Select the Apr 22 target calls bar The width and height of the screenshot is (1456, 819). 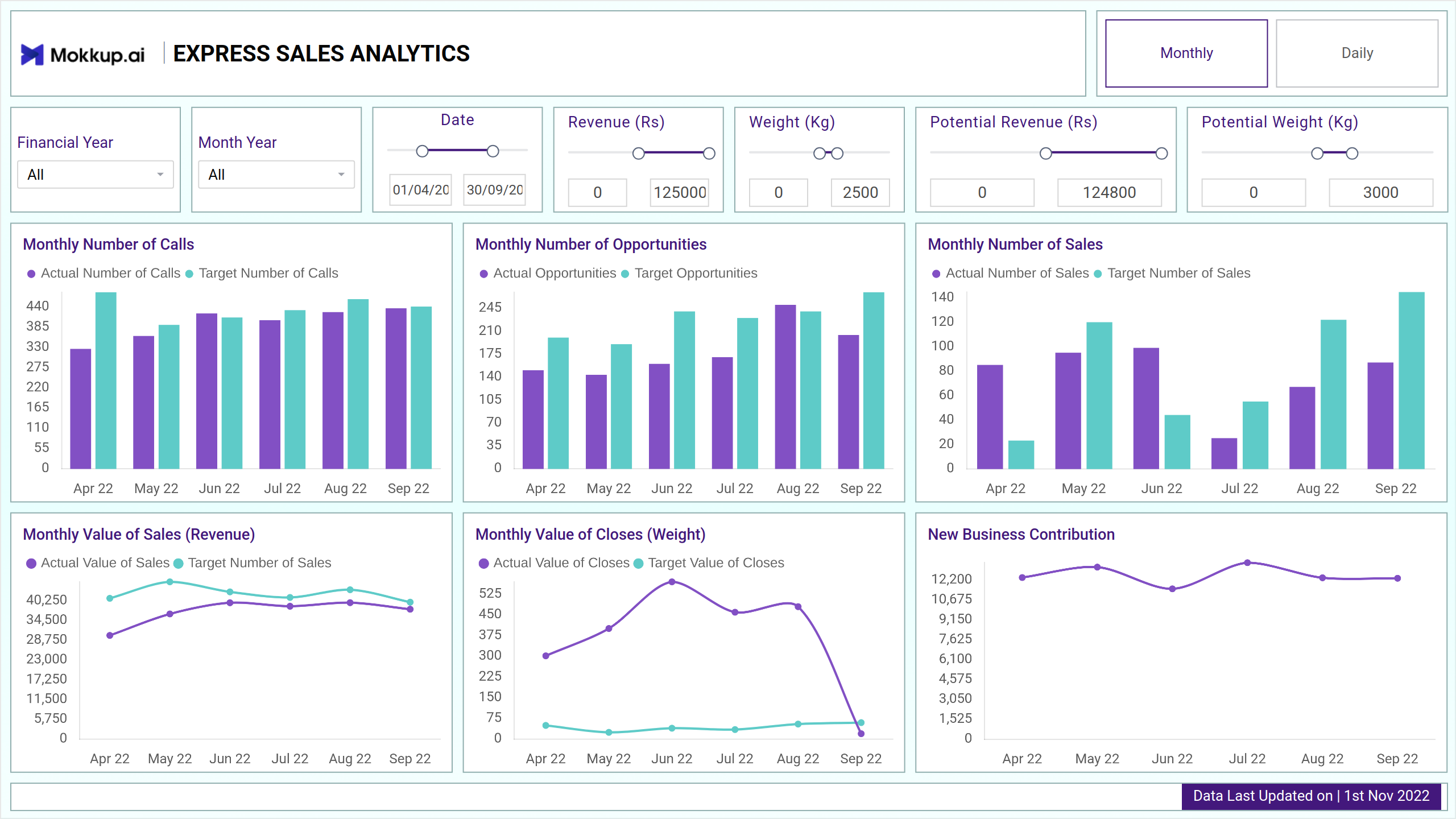(x=106, y=380)
